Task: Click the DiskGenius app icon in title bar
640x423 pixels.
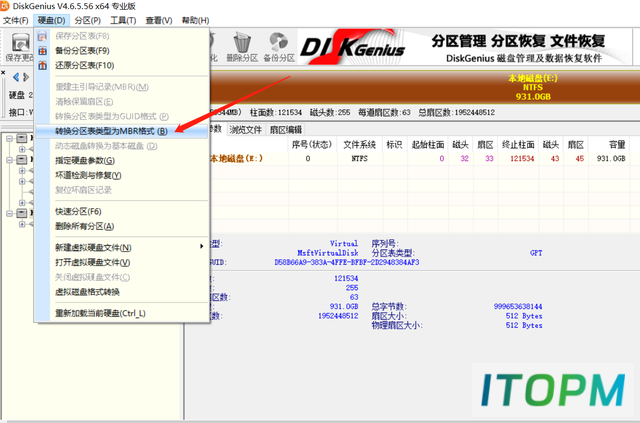Action: pos(4,6)
